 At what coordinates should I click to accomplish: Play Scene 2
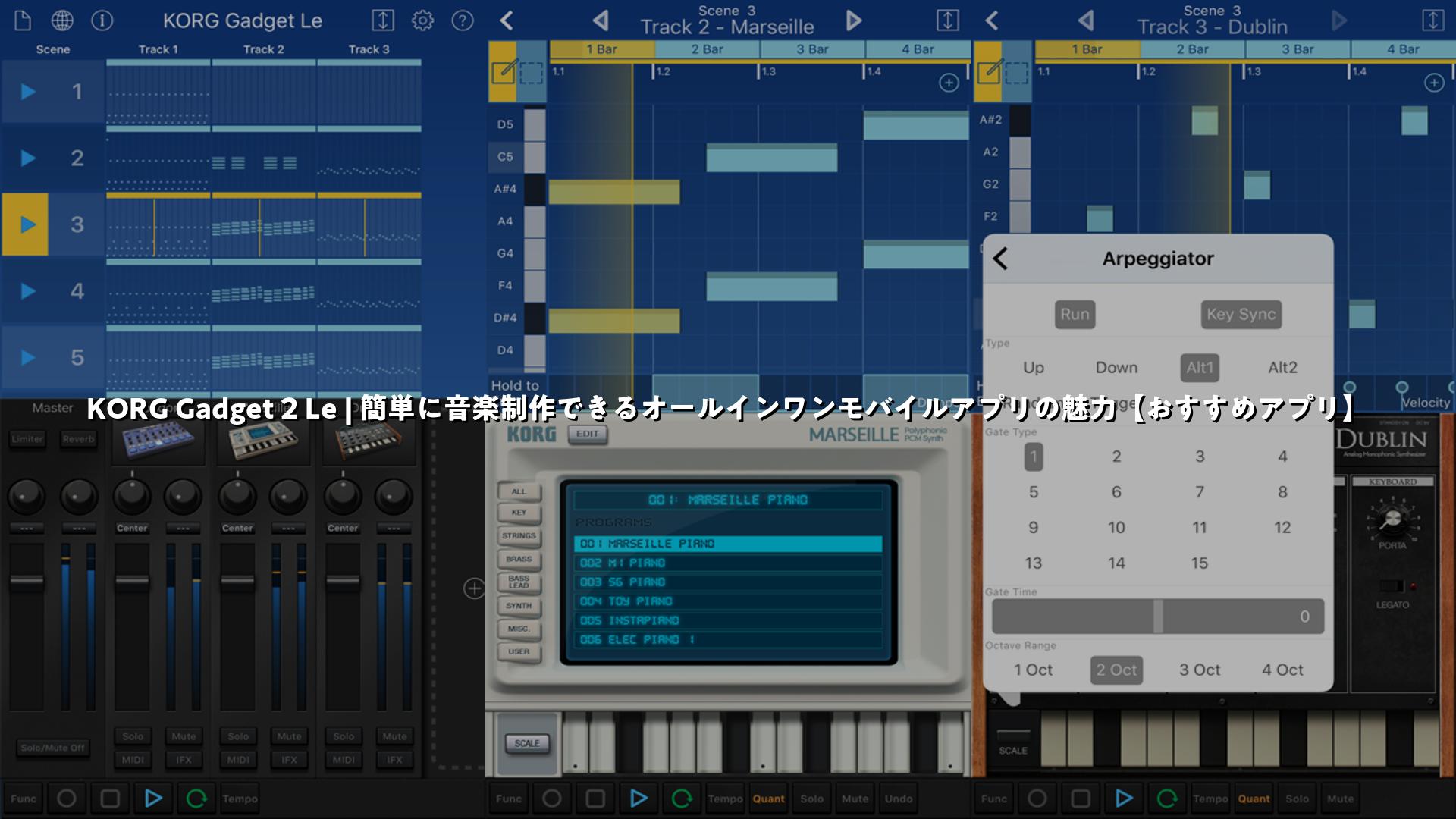click(27, 158)
